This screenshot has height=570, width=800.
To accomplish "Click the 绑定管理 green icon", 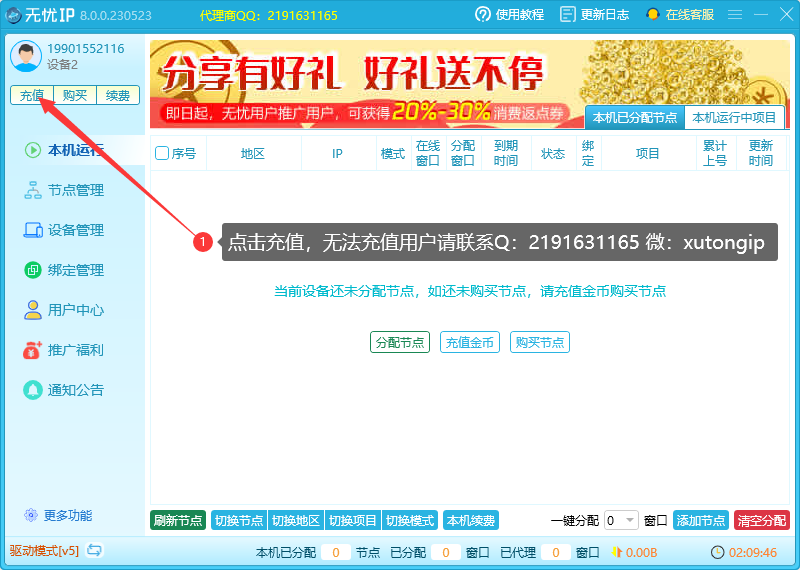I will coord(33,270).
